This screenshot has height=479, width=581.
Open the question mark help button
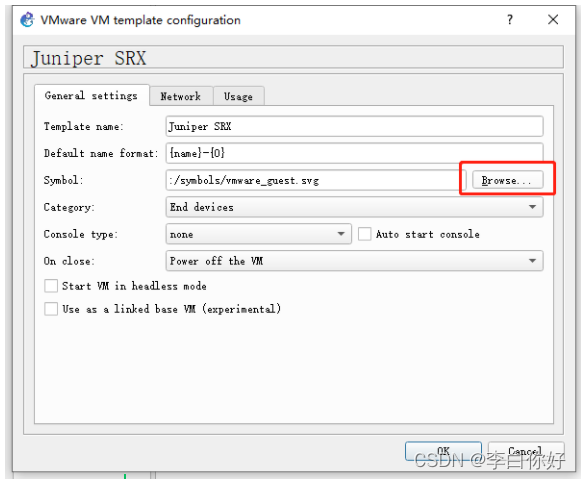510,19
